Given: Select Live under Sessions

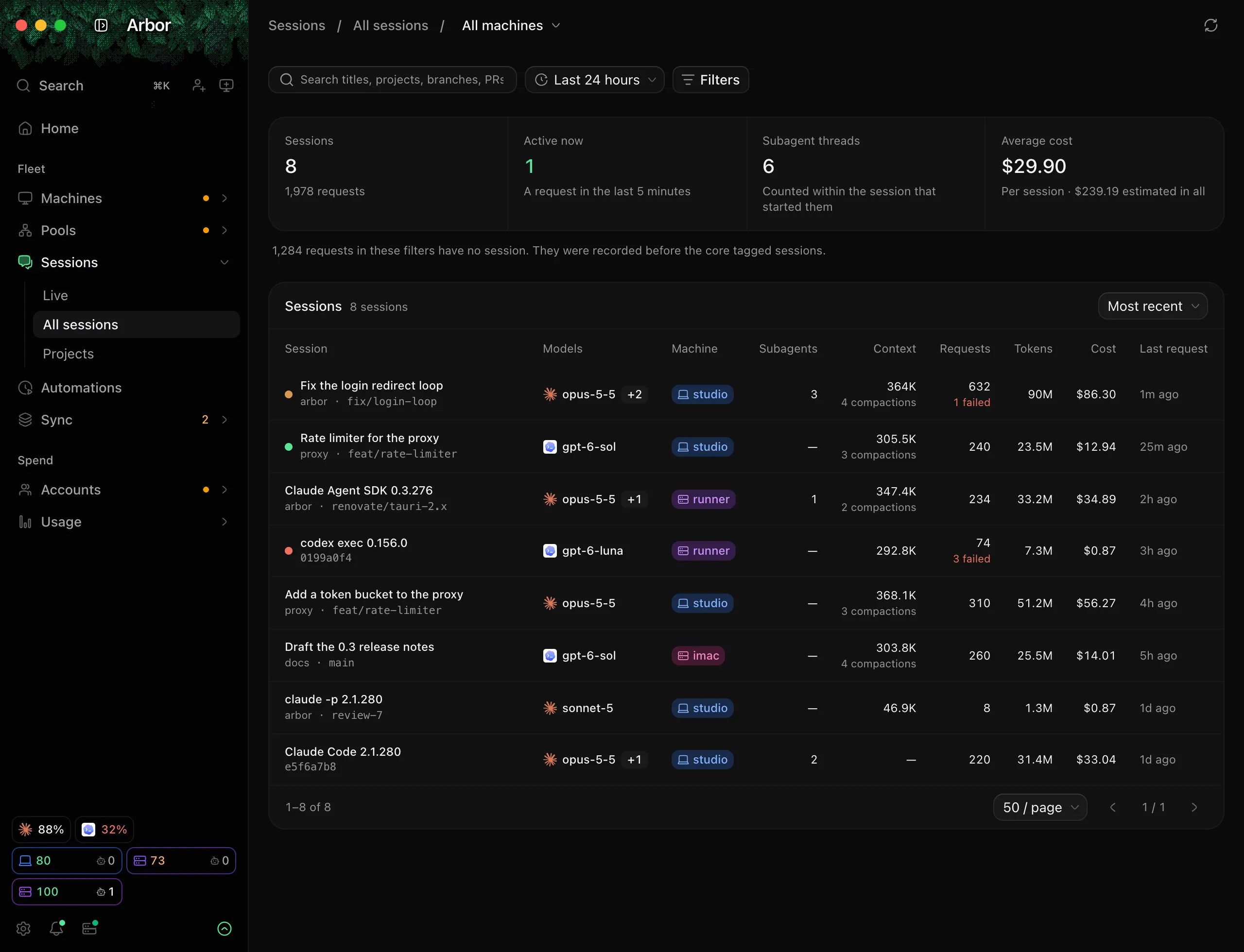Looking at the screenshot, I should coord(136,296).
